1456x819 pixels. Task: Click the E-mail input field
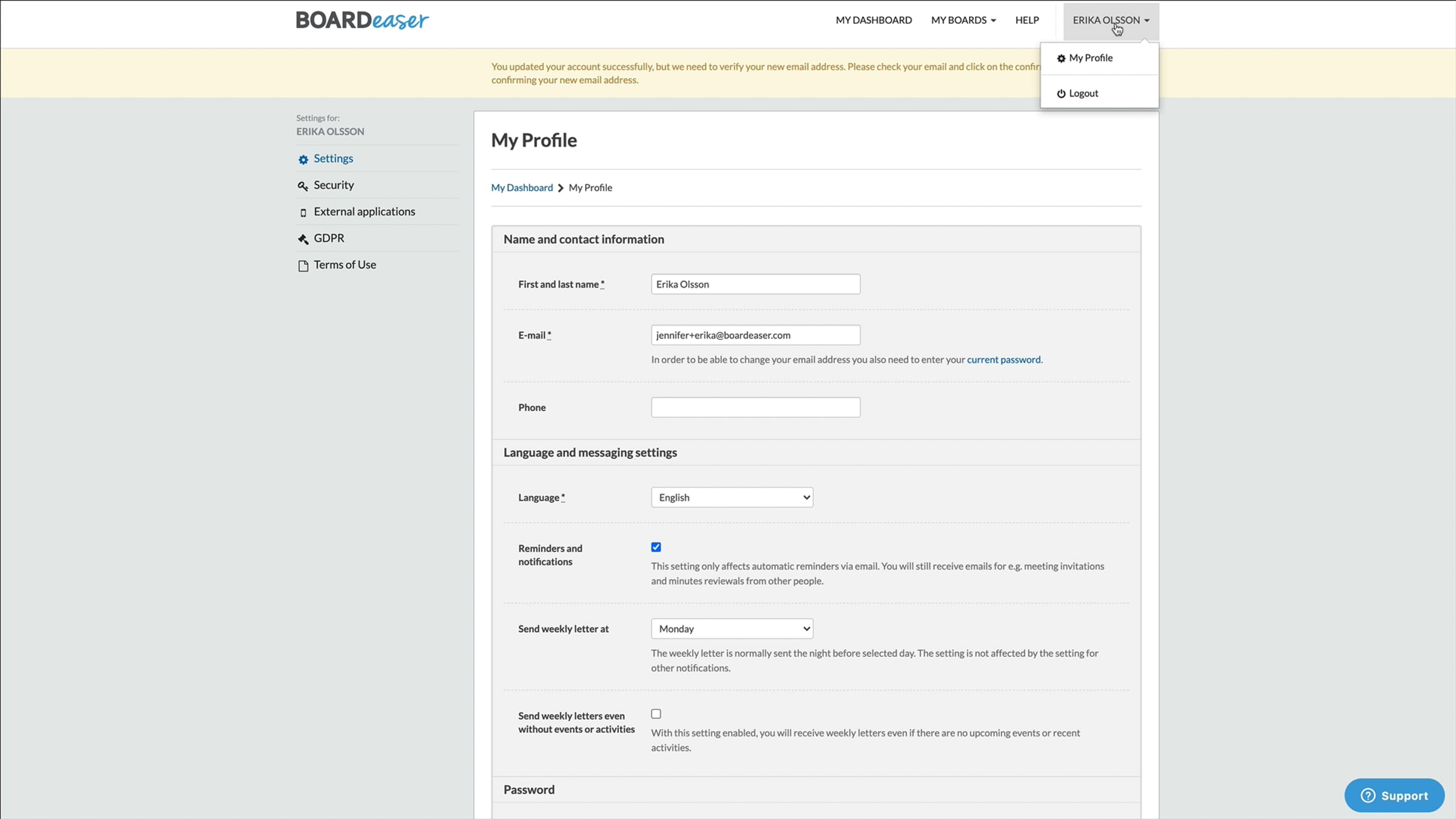click(x=755, y=335)
